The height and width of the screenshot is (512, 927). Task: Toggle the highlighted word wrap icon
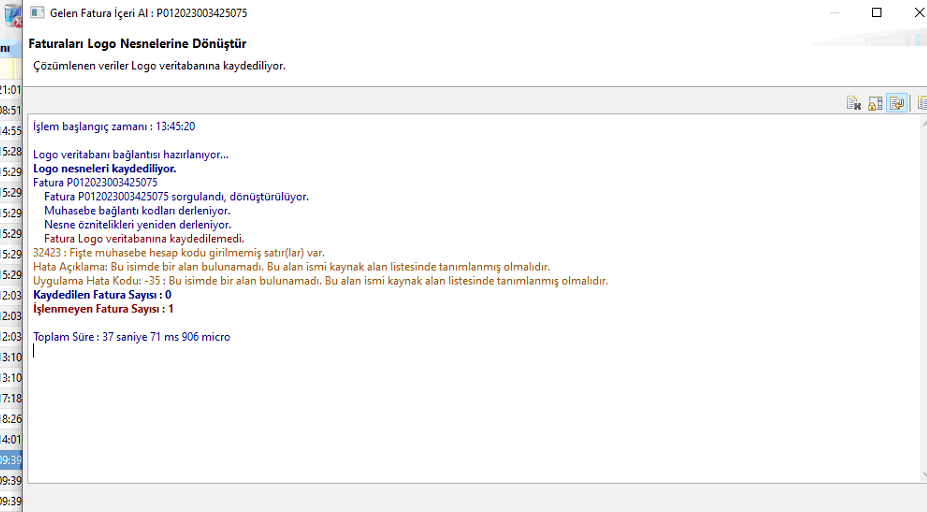click(x=897, y=103)
